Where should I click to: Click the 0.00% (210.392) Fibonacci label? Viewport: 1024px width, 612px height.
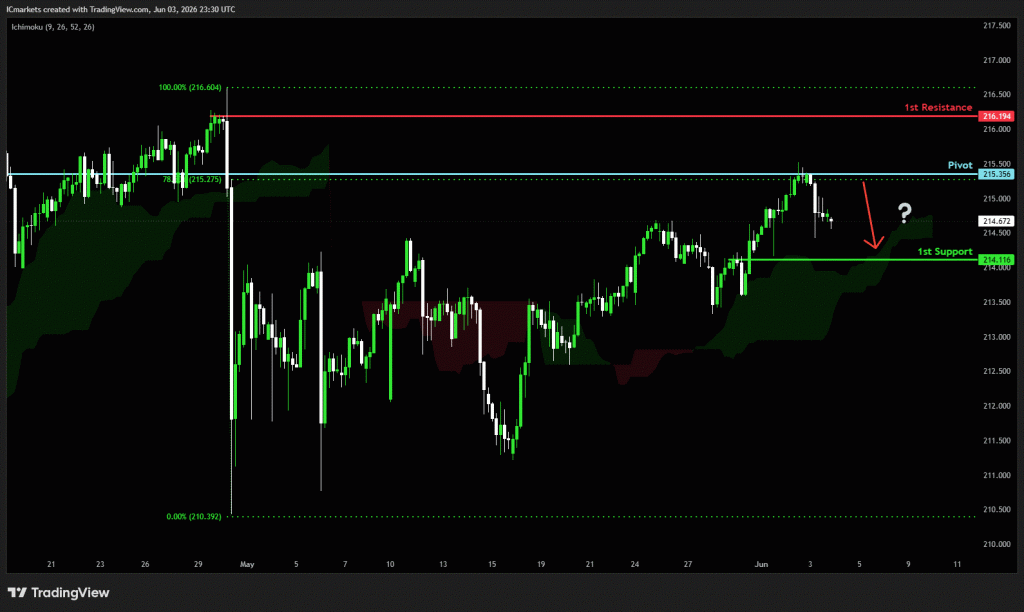194,517
